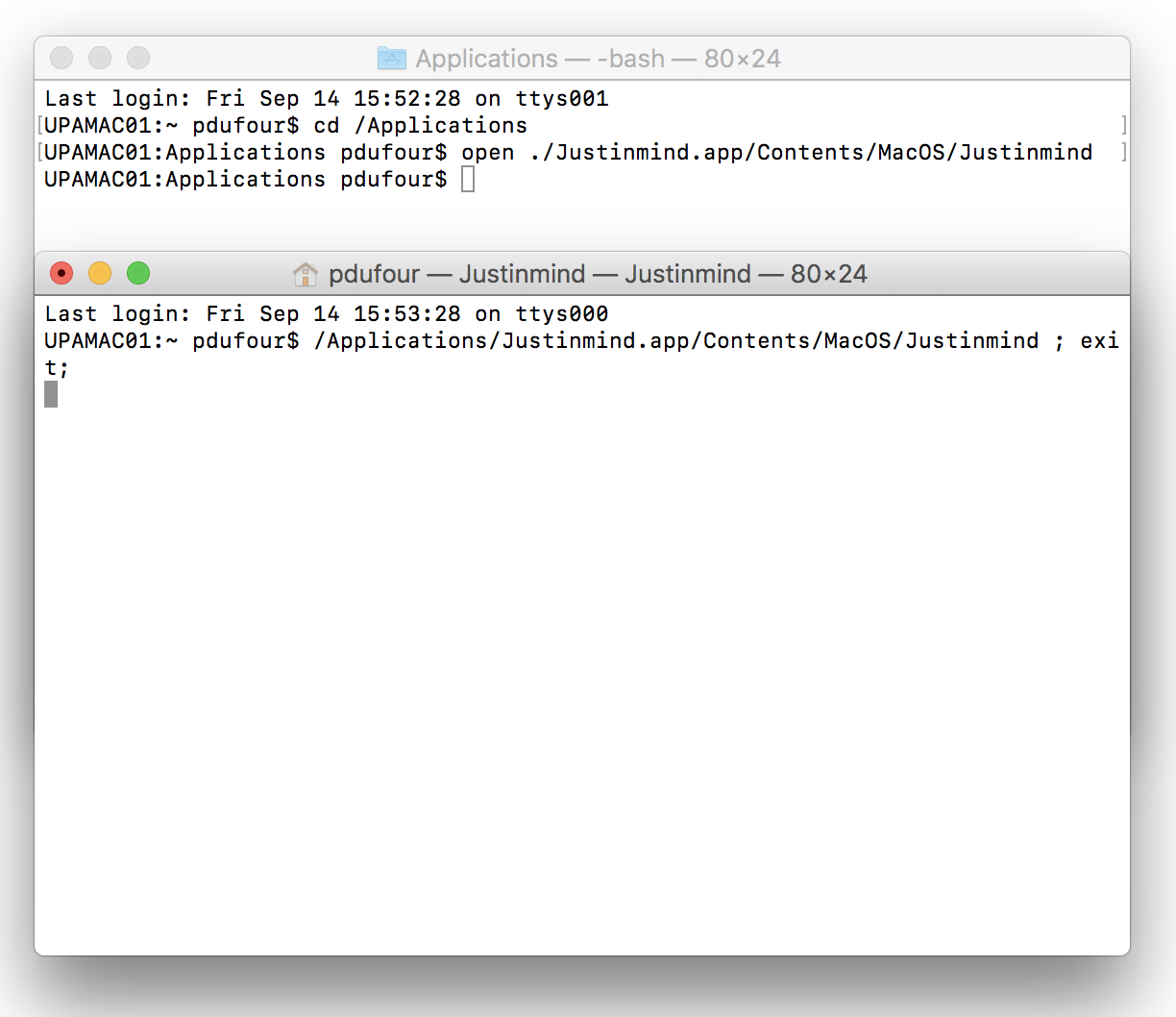Click the left bracket mark before the open command
1176x1017 pixels.
(x=40, y=153)
